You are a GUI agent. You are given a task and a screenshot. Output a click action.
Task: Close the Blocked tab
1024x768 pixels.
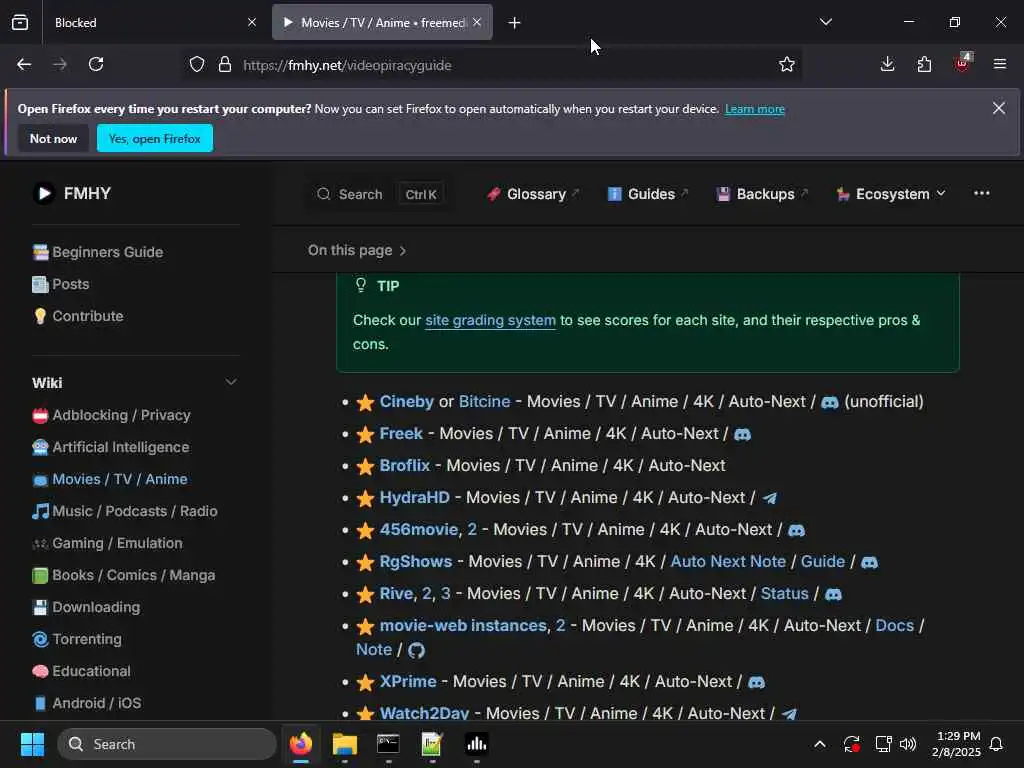coord(252,22)
